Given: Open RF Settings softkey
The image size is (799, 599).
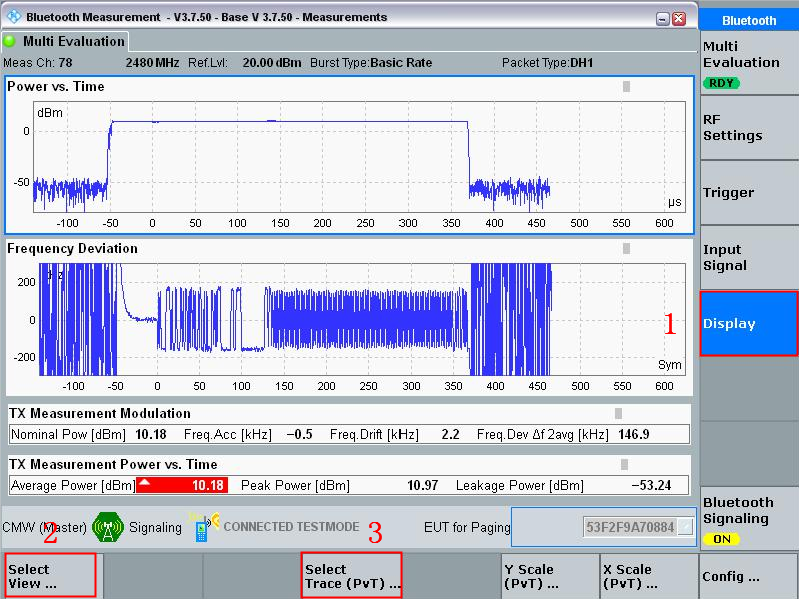Looking at the screenshot, I should (x=749, y=127).
